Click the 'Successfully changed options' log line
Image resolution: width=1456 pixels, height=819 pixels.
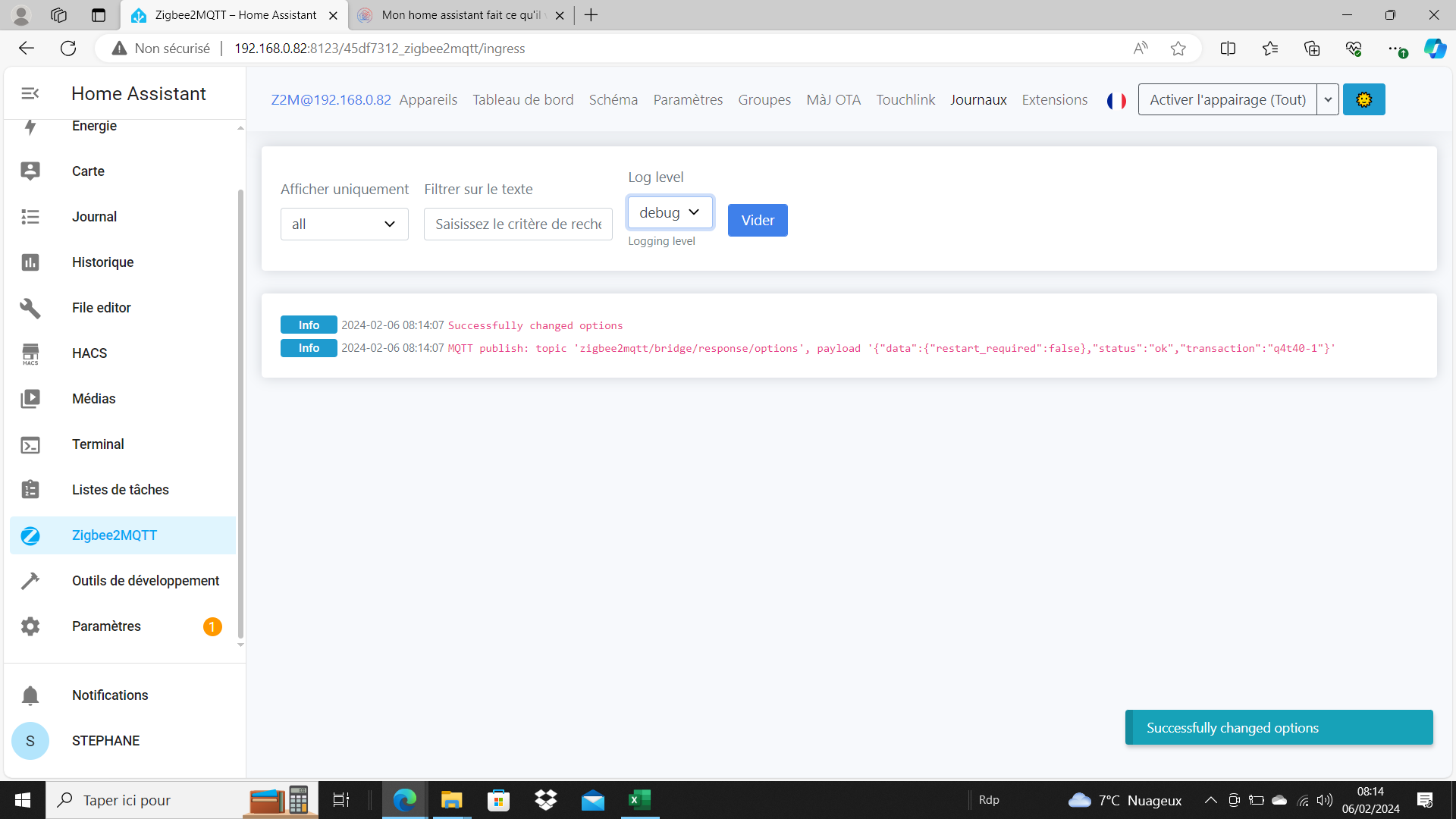tap(535, 325)
